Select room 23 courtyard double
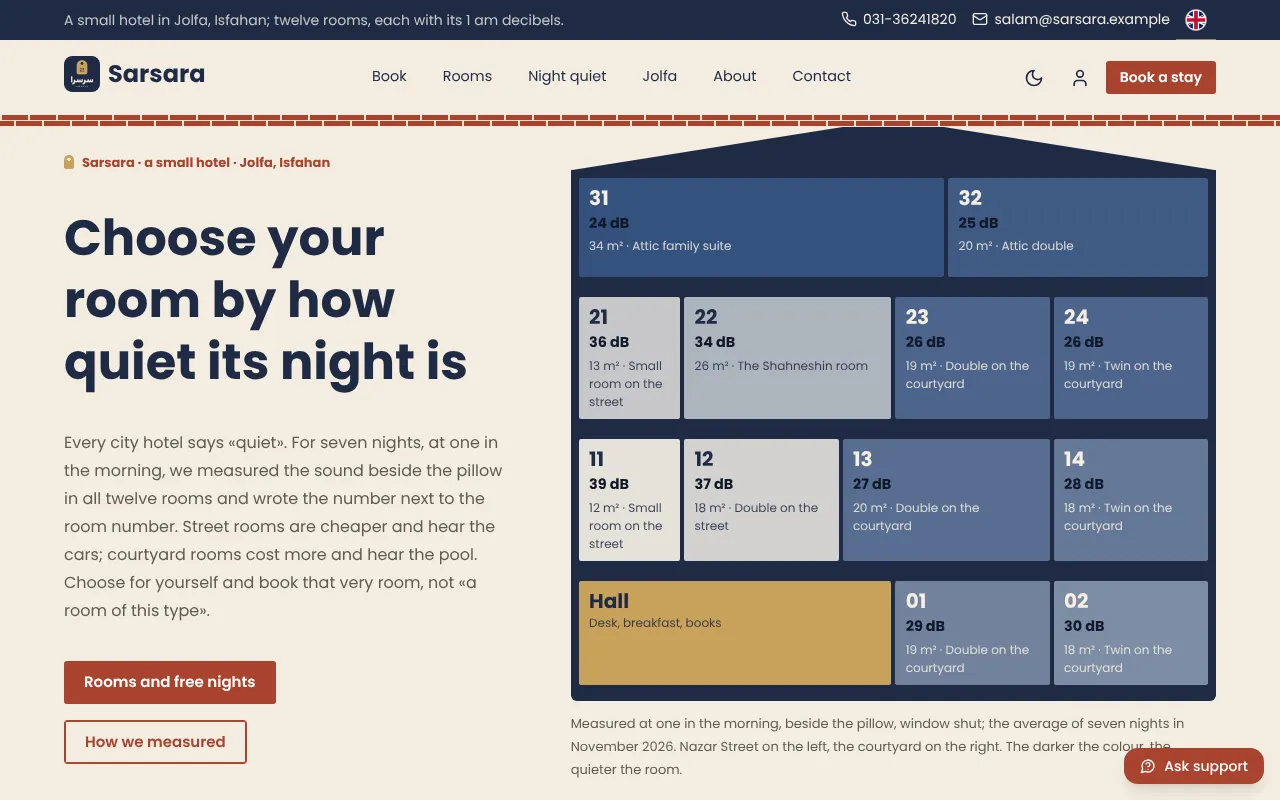 click(x=972, y=358)
